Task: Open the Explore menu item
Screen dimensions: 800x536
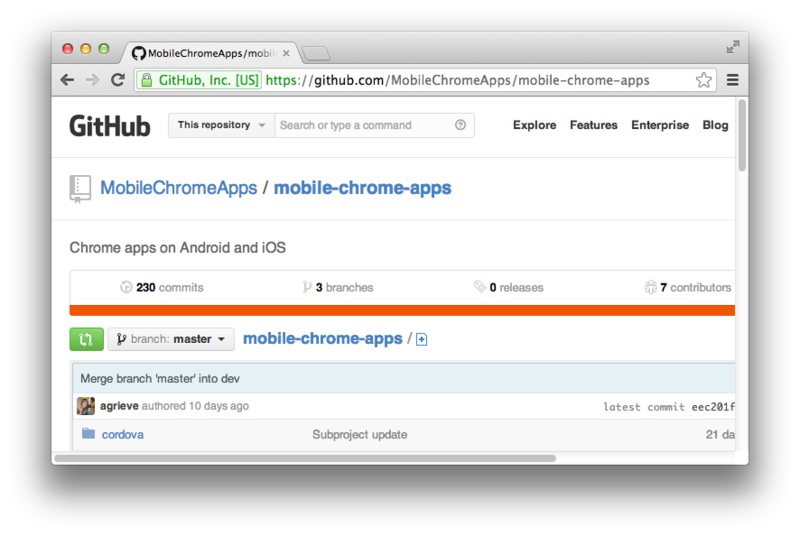Action: 534,125
